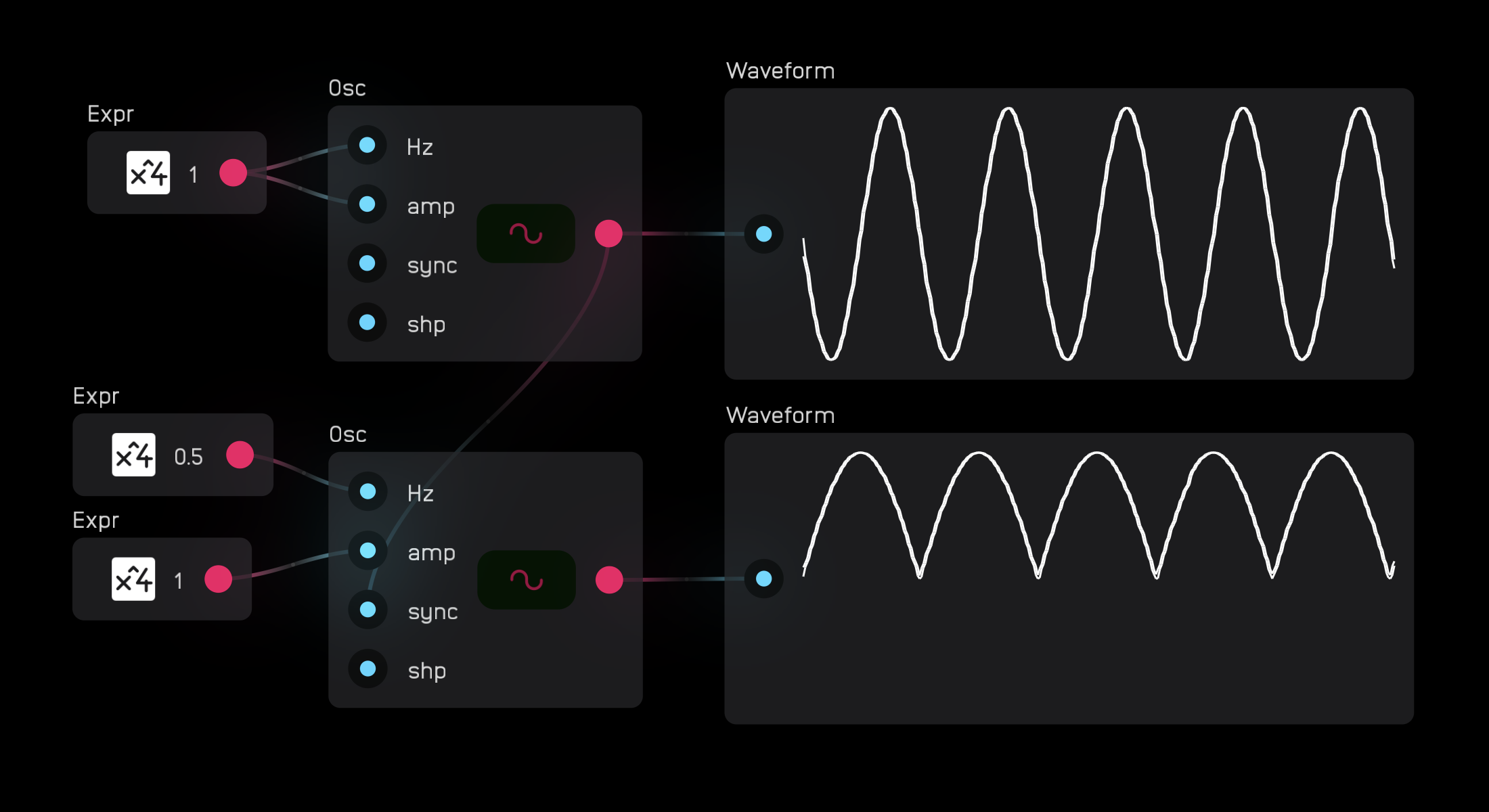Click the top Osc sync input port
The height and width of the screenshot is (812, 1489).
(x=368, y=263)
